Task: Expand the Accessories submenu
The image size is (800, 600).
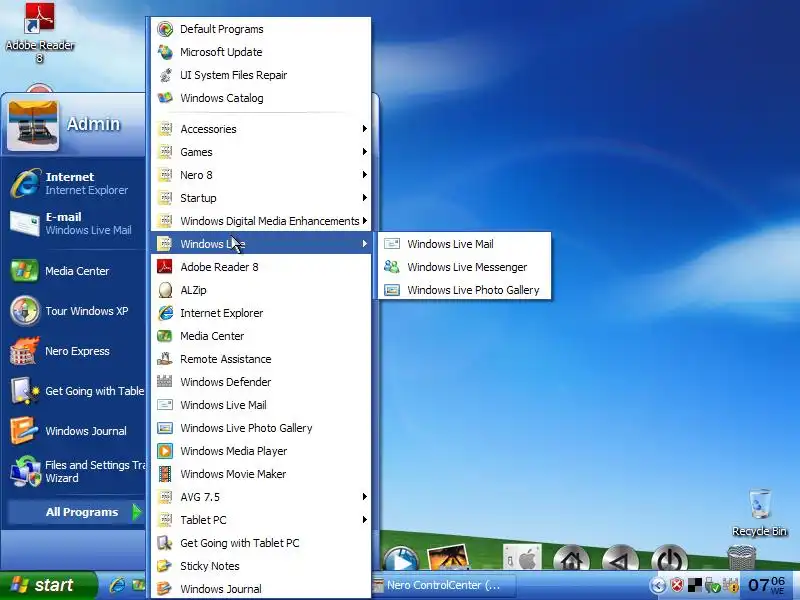Action: [261, 129]
